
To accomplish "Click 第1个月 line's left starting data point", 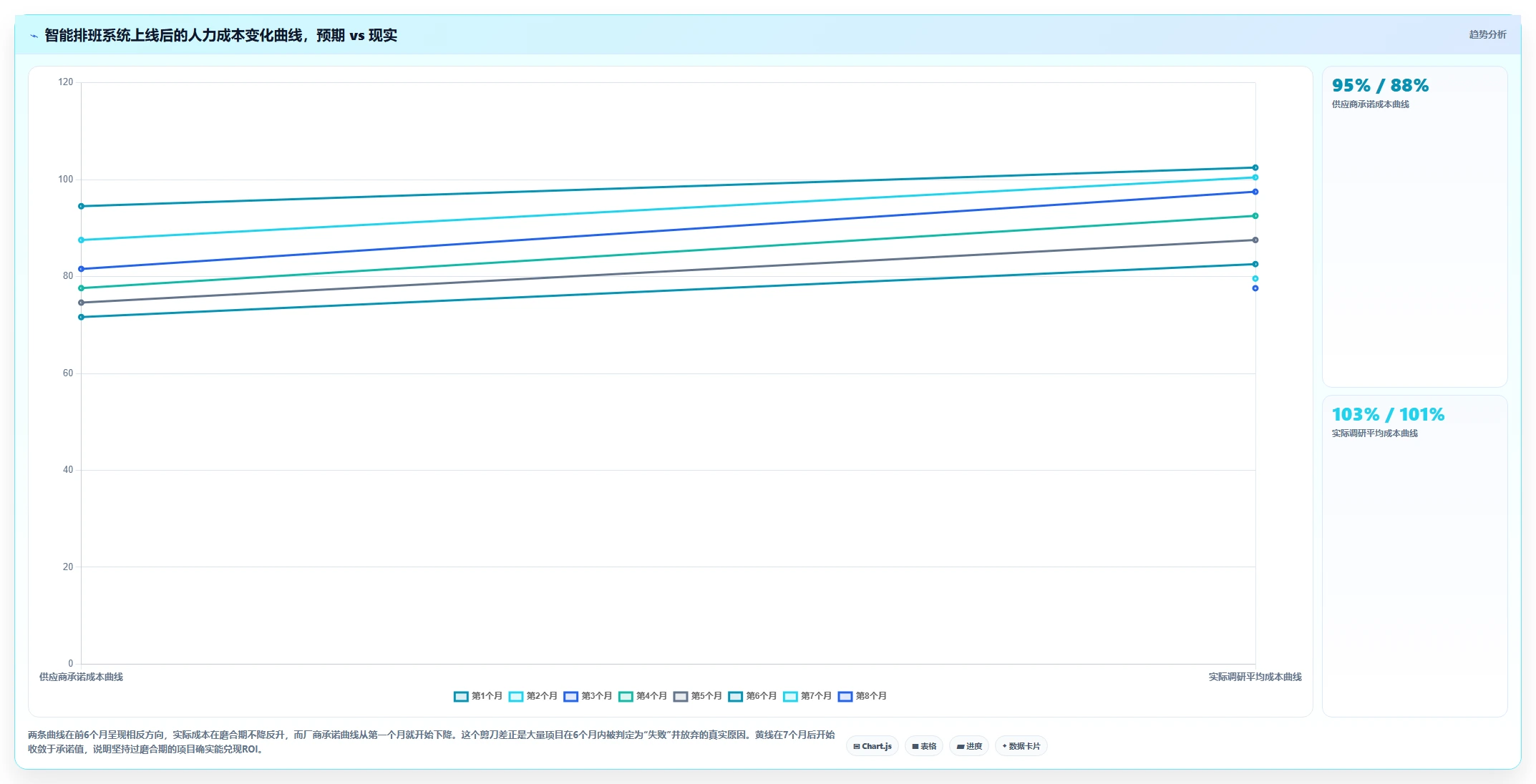I will pos(81,207).
